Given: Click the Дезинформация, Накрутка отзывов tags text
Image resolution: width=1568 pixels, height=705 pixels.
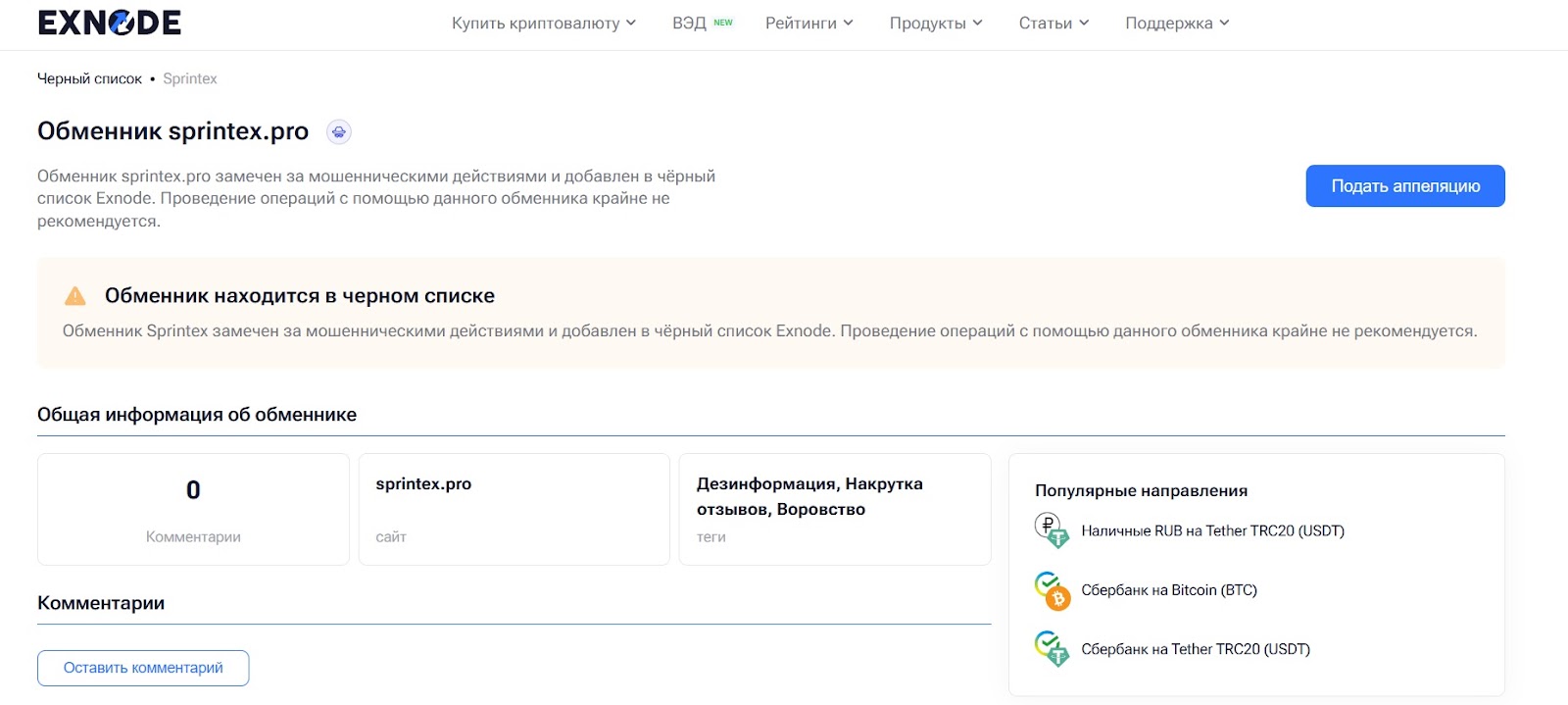Looking at the screenshot, I should point(809,496).
